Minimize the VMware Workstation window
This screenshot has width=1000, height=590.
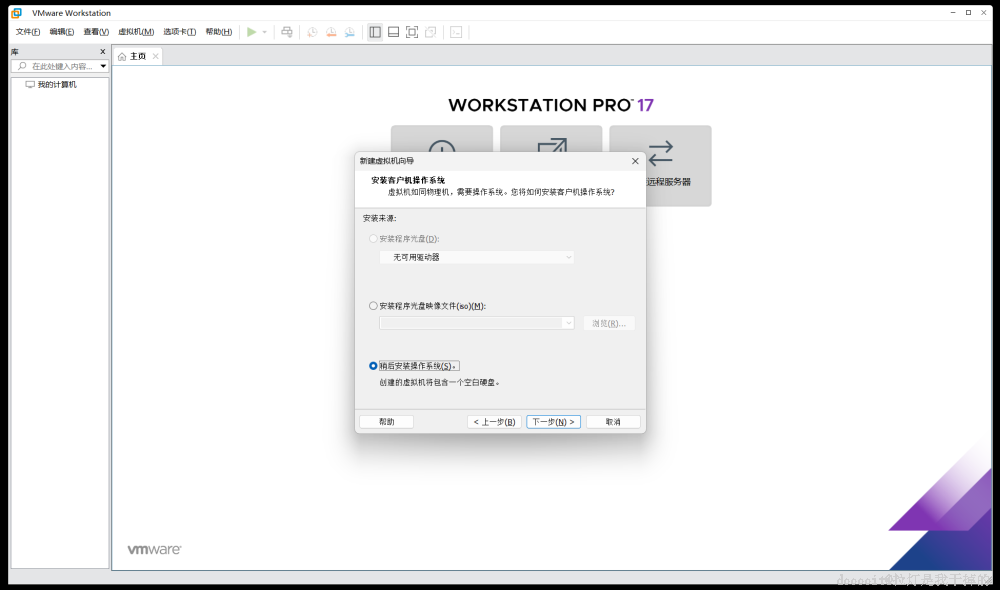953,13
